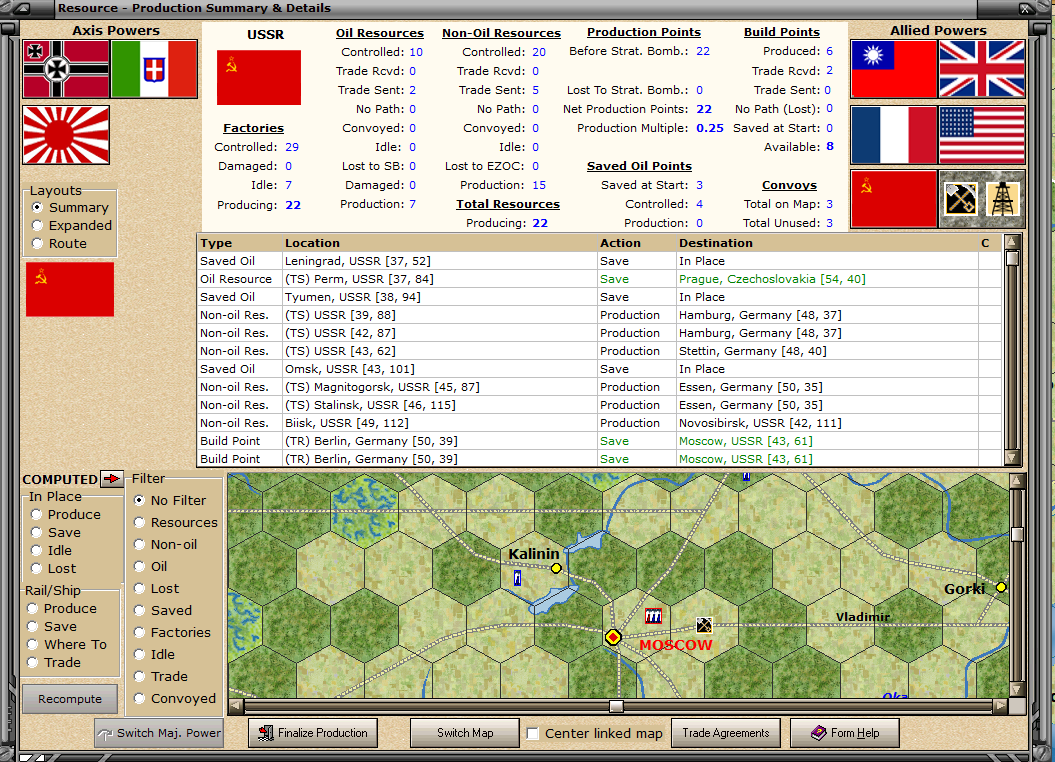The image size is (1055, 762).
Task: Select Non-oil Res. Magnitogorsk row
Action: 599,387
